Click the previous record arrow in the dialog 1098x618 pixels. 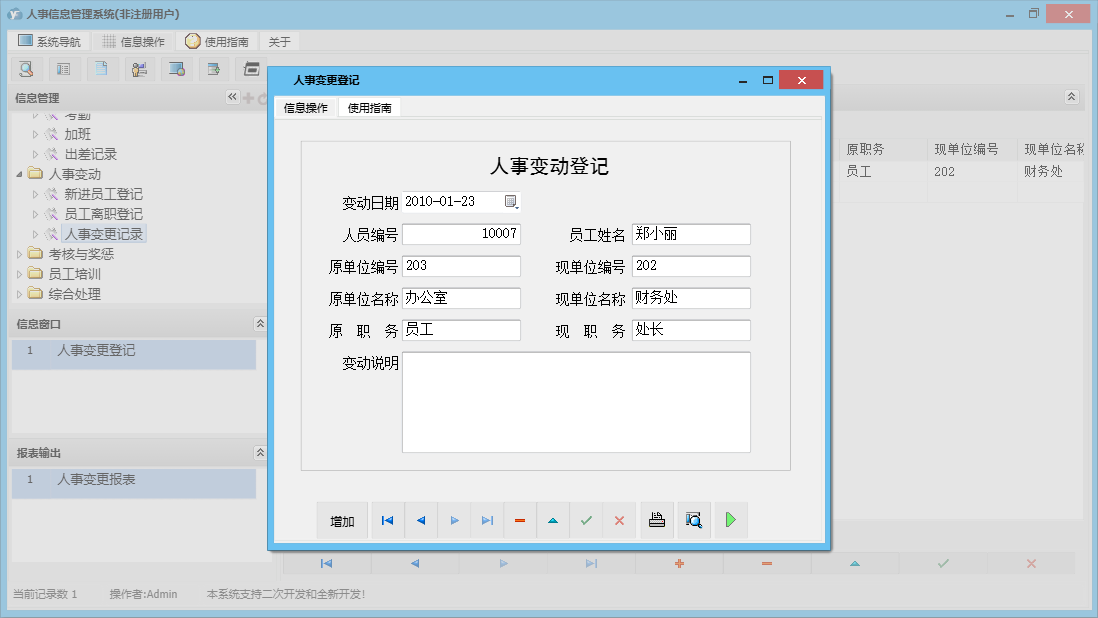[x=420, y=520]
